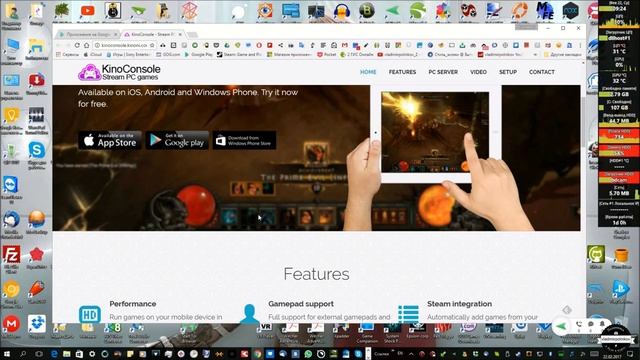Screen dimensions: 640x360
Task: Open the Nox desktop icon
Action: (x=570, y=10)
